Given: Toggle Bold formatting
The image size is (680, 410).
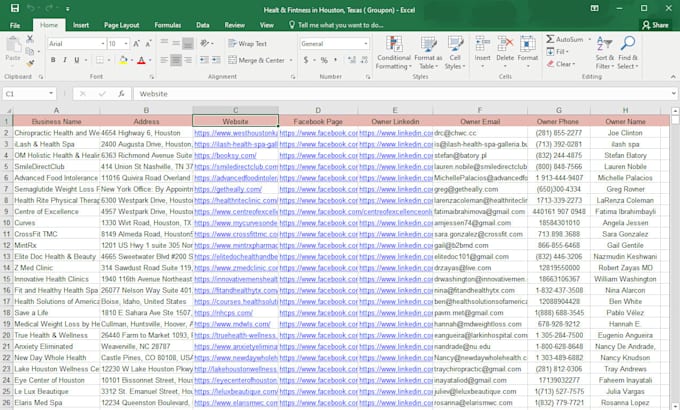Looking at the screenshot, I should pyautogui.click(x=53, y=60).
